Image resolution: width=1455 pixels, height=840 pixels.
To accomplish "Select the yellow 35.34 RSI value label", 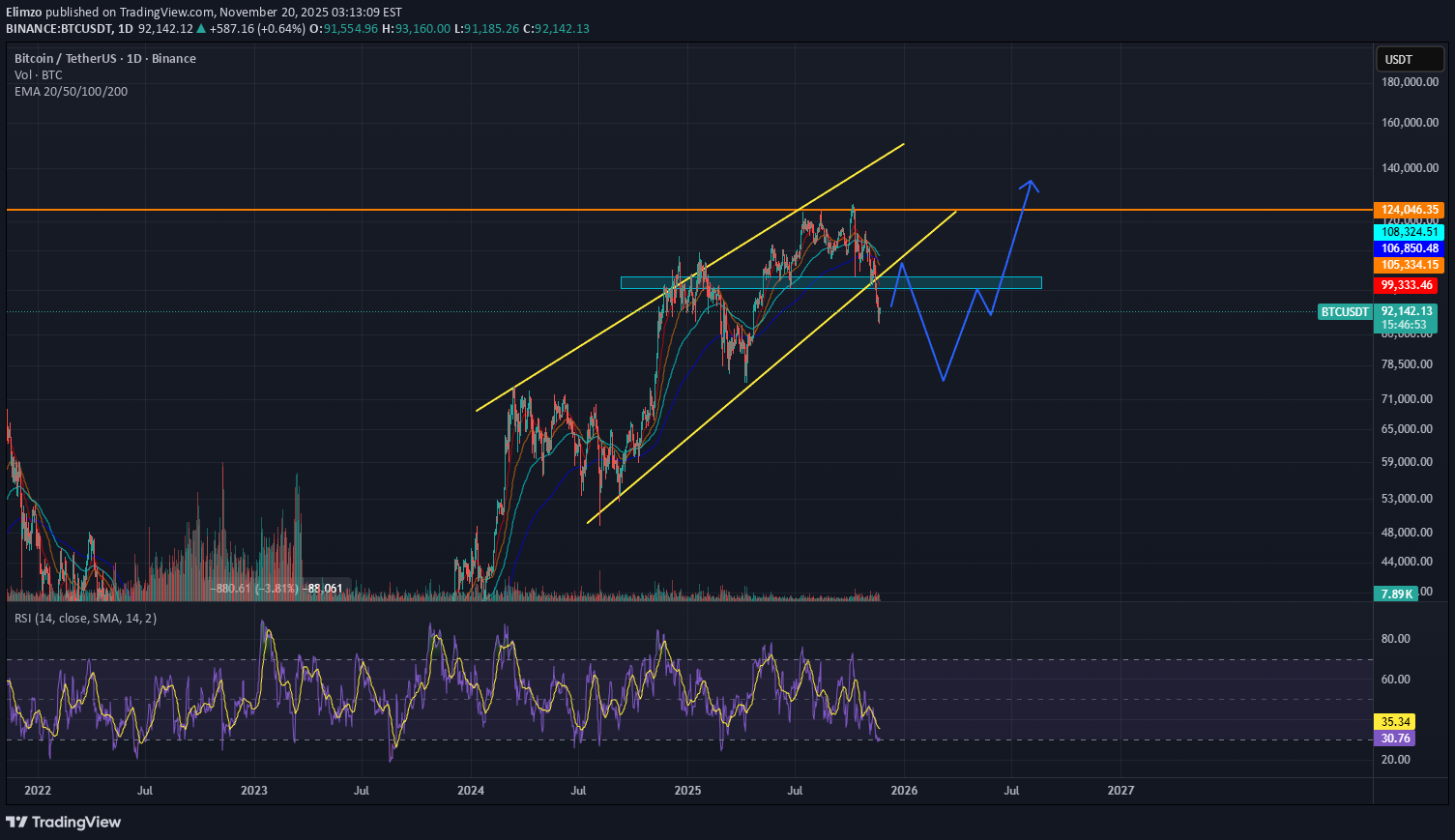I will click(1395, 721).
